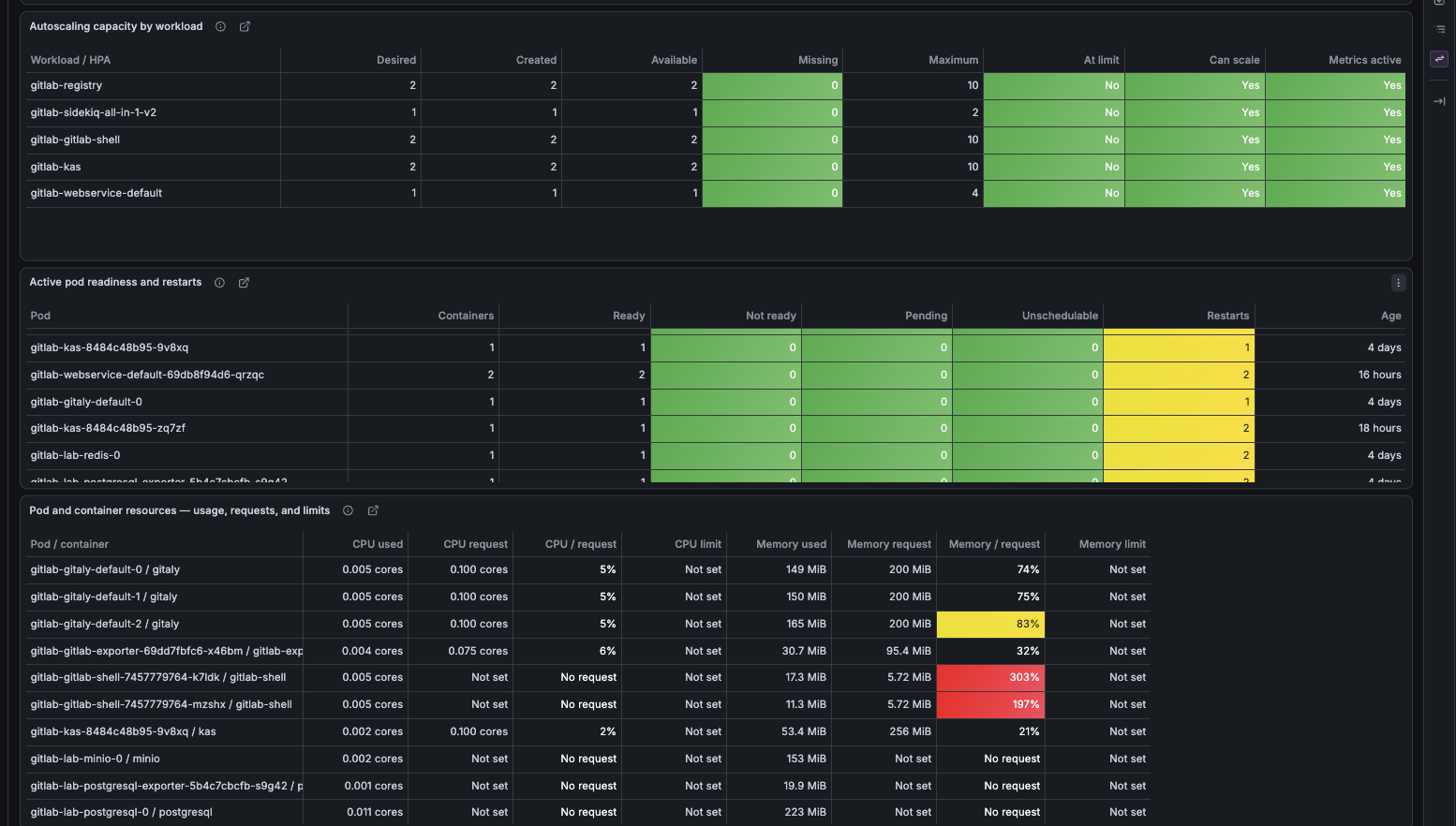Sort resources table by Memory used column
Image resolution: width=1456 pixels, height=826 pixels.
click(792, 544)
